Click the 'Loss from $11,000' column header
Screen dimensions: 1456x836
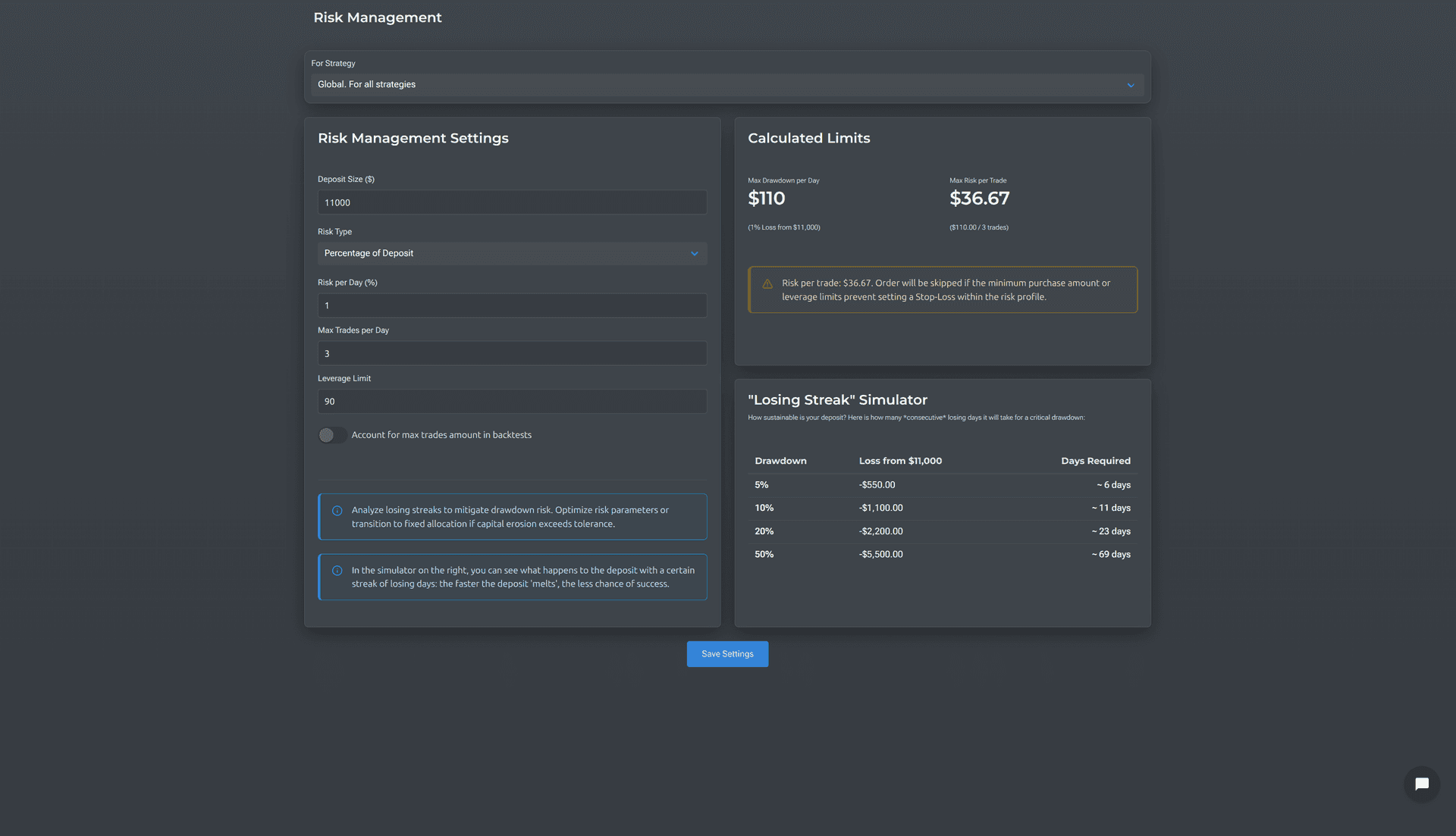(900, 461)
